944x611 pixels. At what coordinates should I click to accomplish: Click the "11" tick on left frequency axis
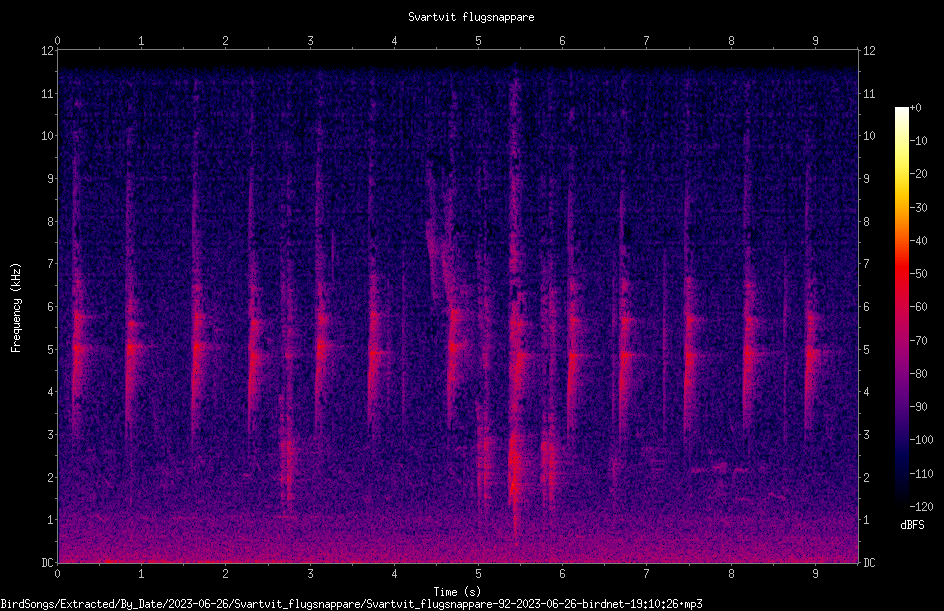point(48,93)
